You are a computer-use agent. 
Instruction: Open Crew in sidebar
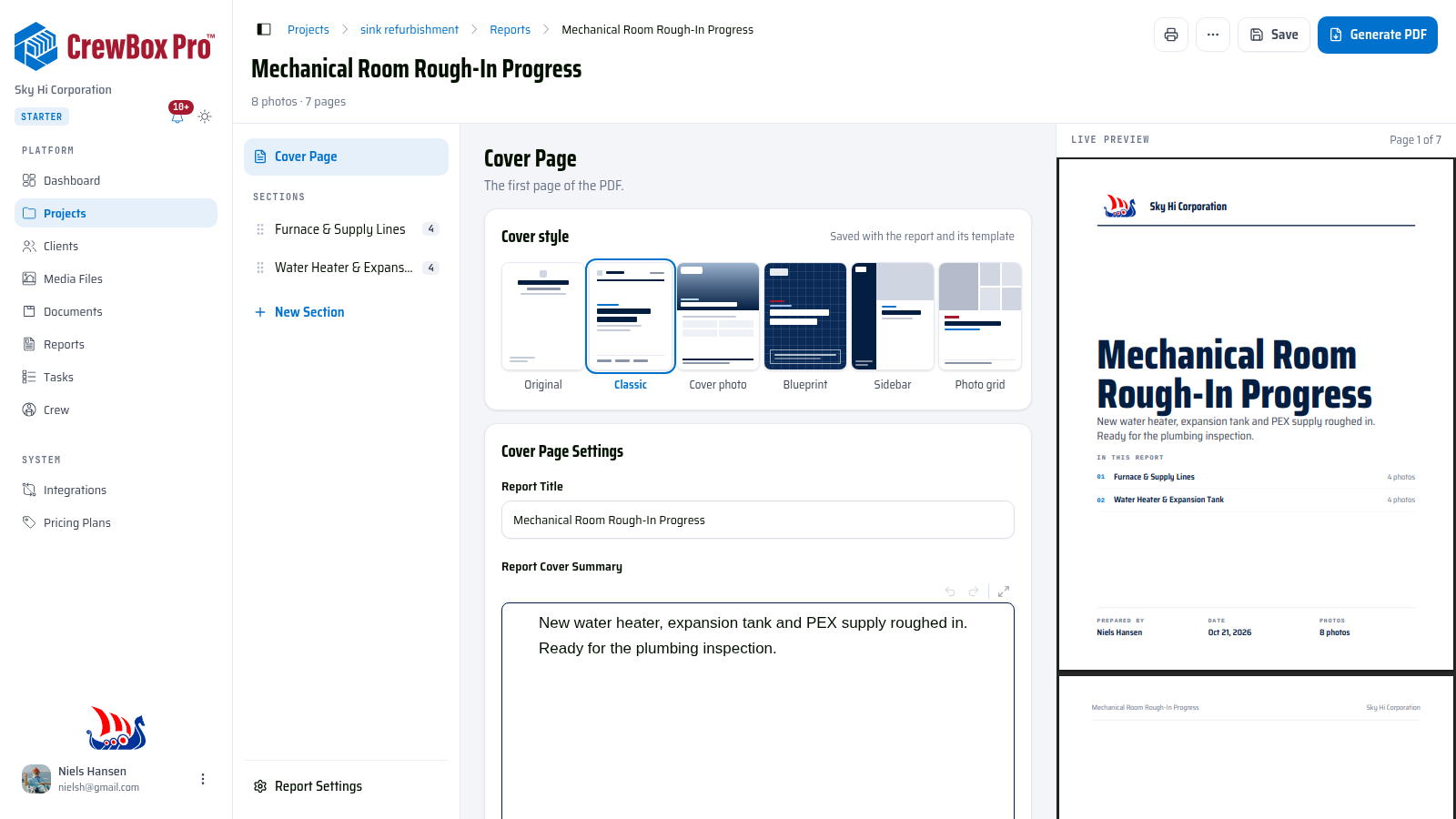pyautogui.click(x=116, y=409)
